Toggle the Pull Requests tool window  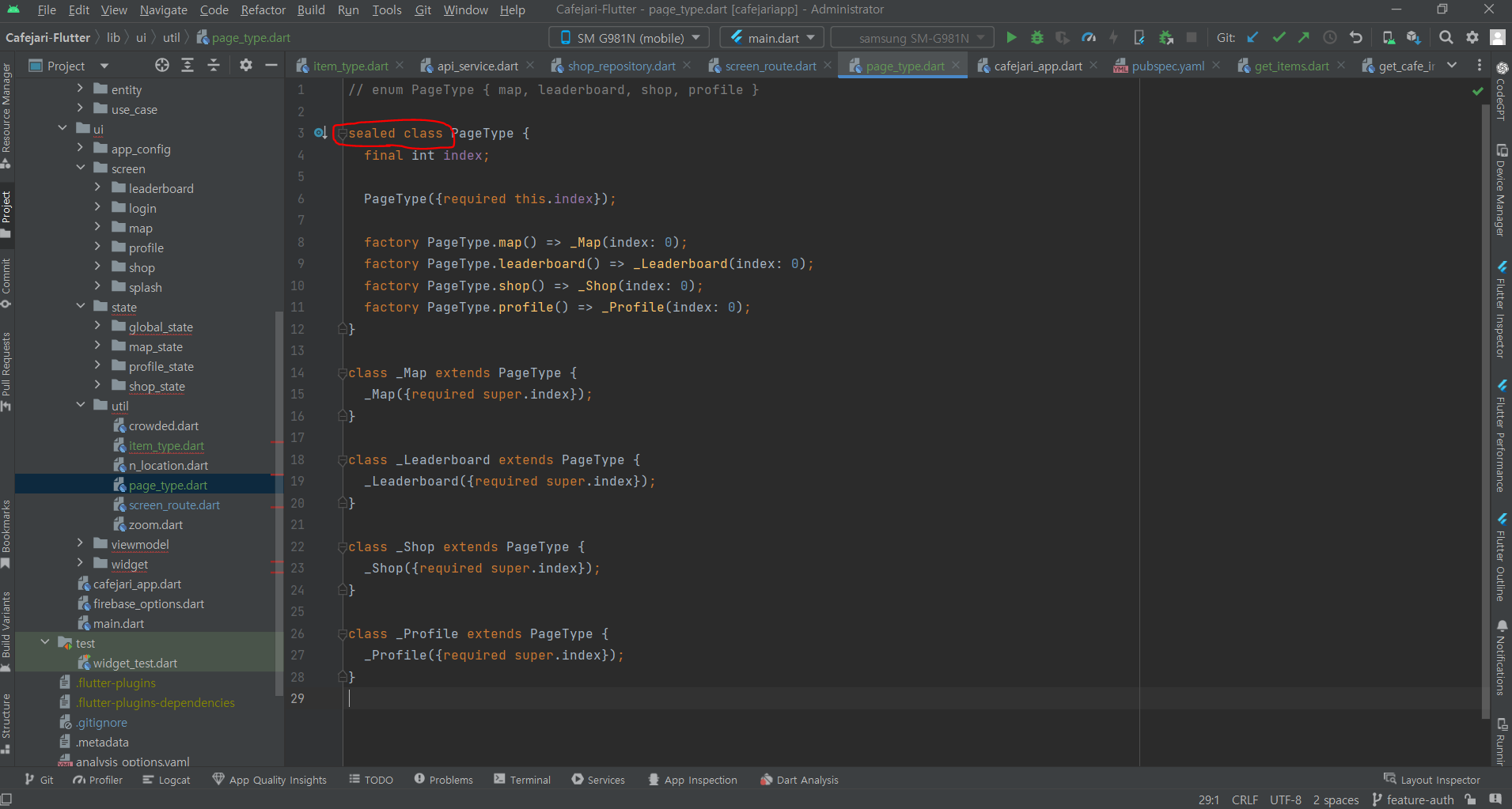click(6, 371)
